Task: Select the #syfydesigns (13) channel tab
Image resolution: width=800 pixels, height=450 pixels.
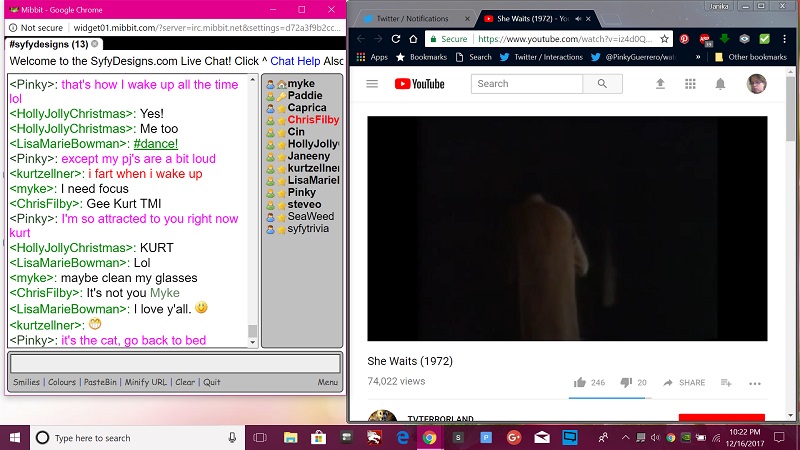Action: (x=48, y=44)
